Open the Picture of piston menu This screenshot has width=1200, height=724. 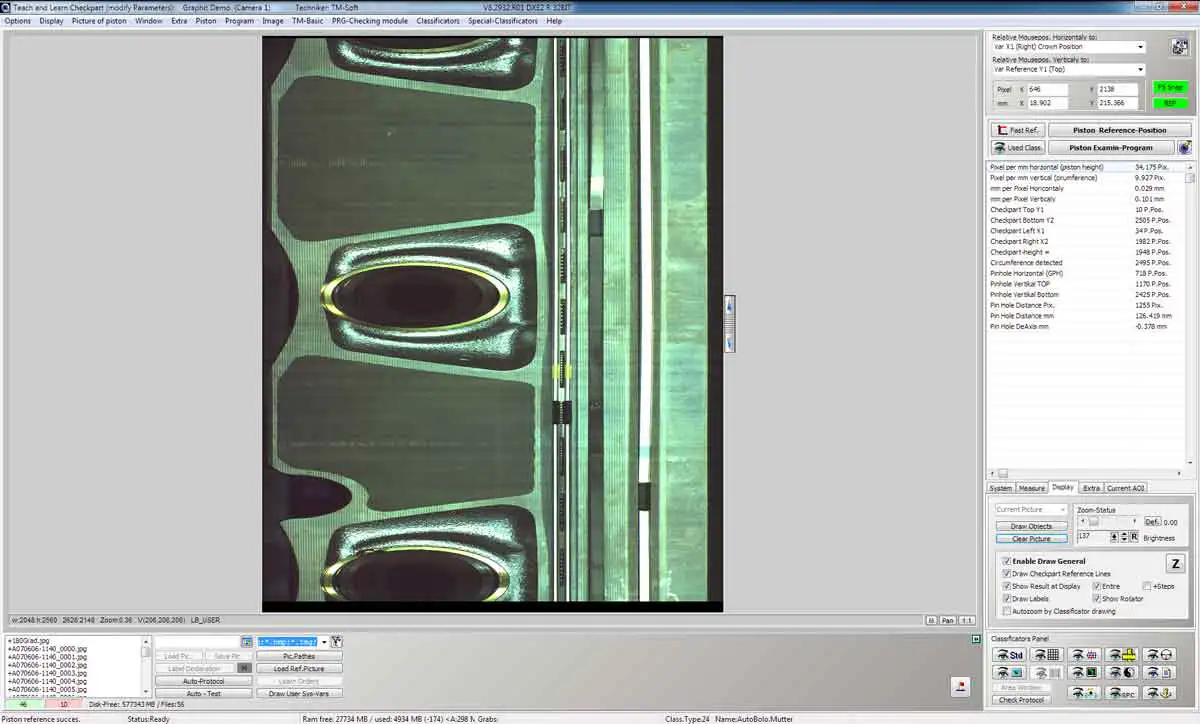pyautogui.click(x=98, y=20)
